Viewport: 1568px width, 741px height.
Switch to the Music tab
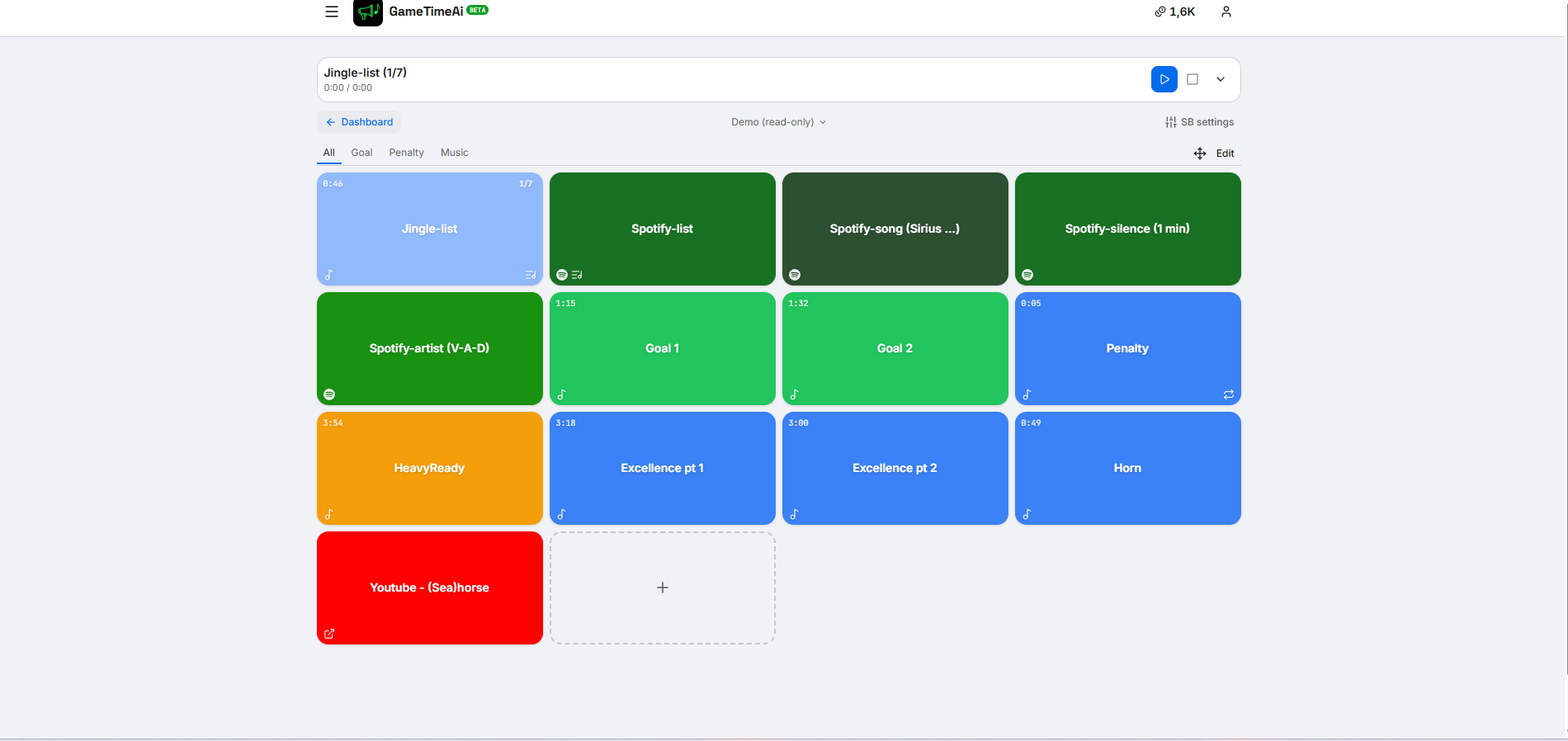[455, 153]
